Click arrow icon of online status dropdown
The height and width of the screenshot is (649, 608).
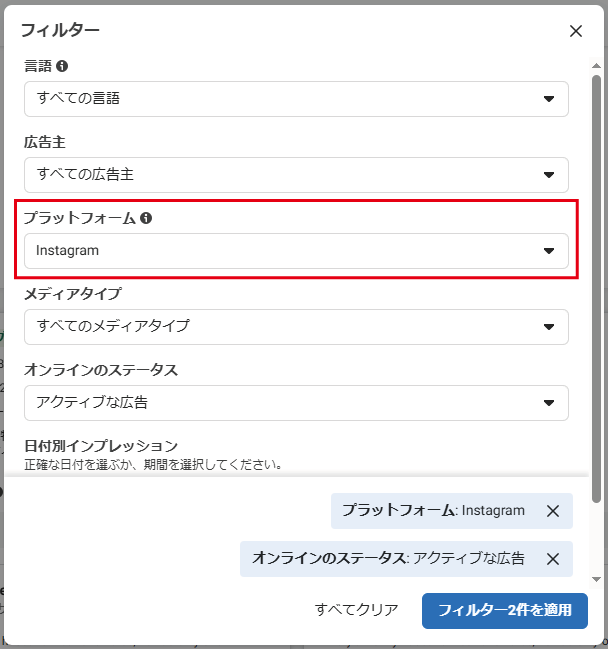point(548,403)
